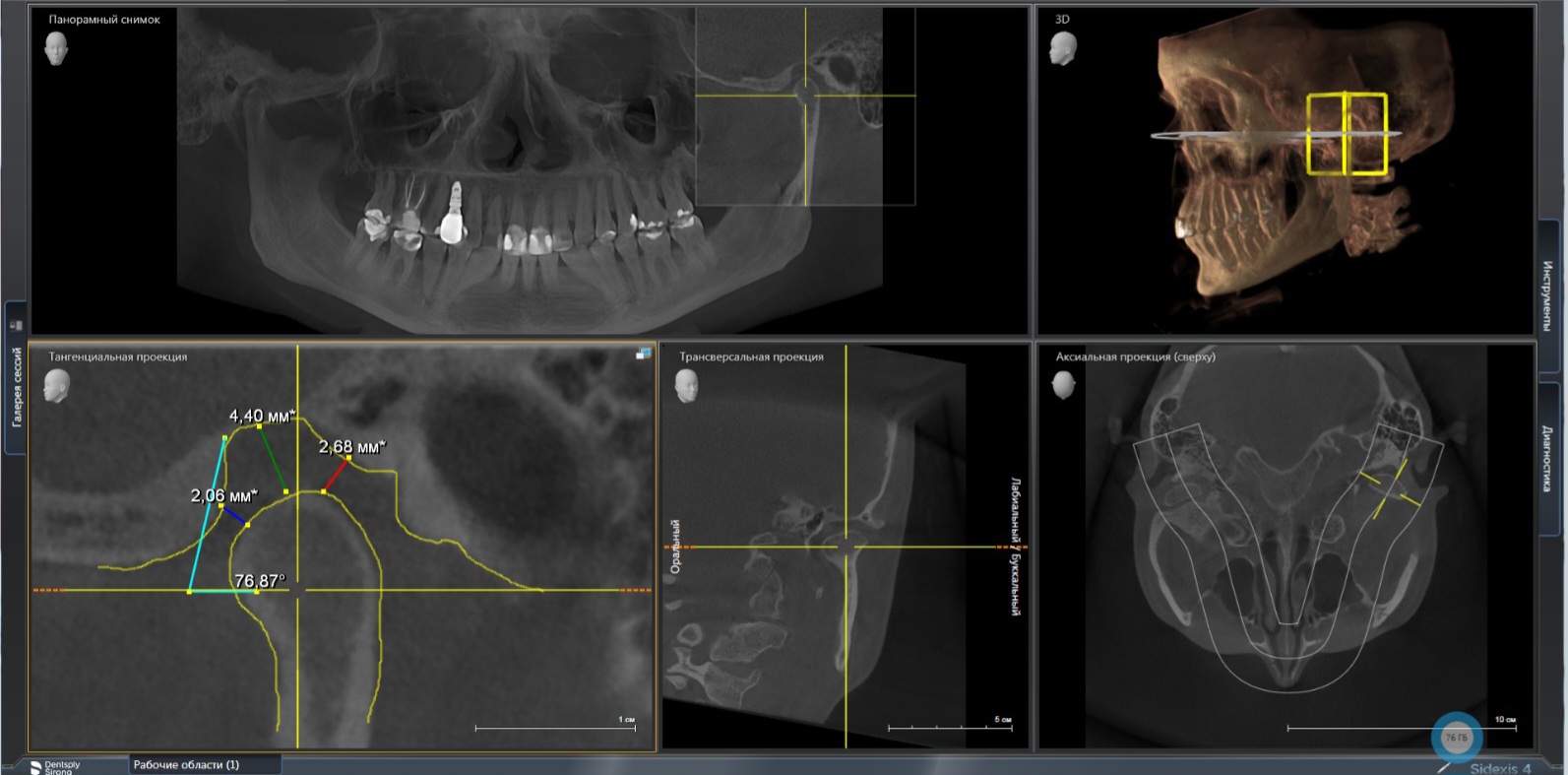Image resolution: width=1568 pixels, height=775 pixels.
Task: Maximize the tangential projection window icon
Action: (644, 354)
